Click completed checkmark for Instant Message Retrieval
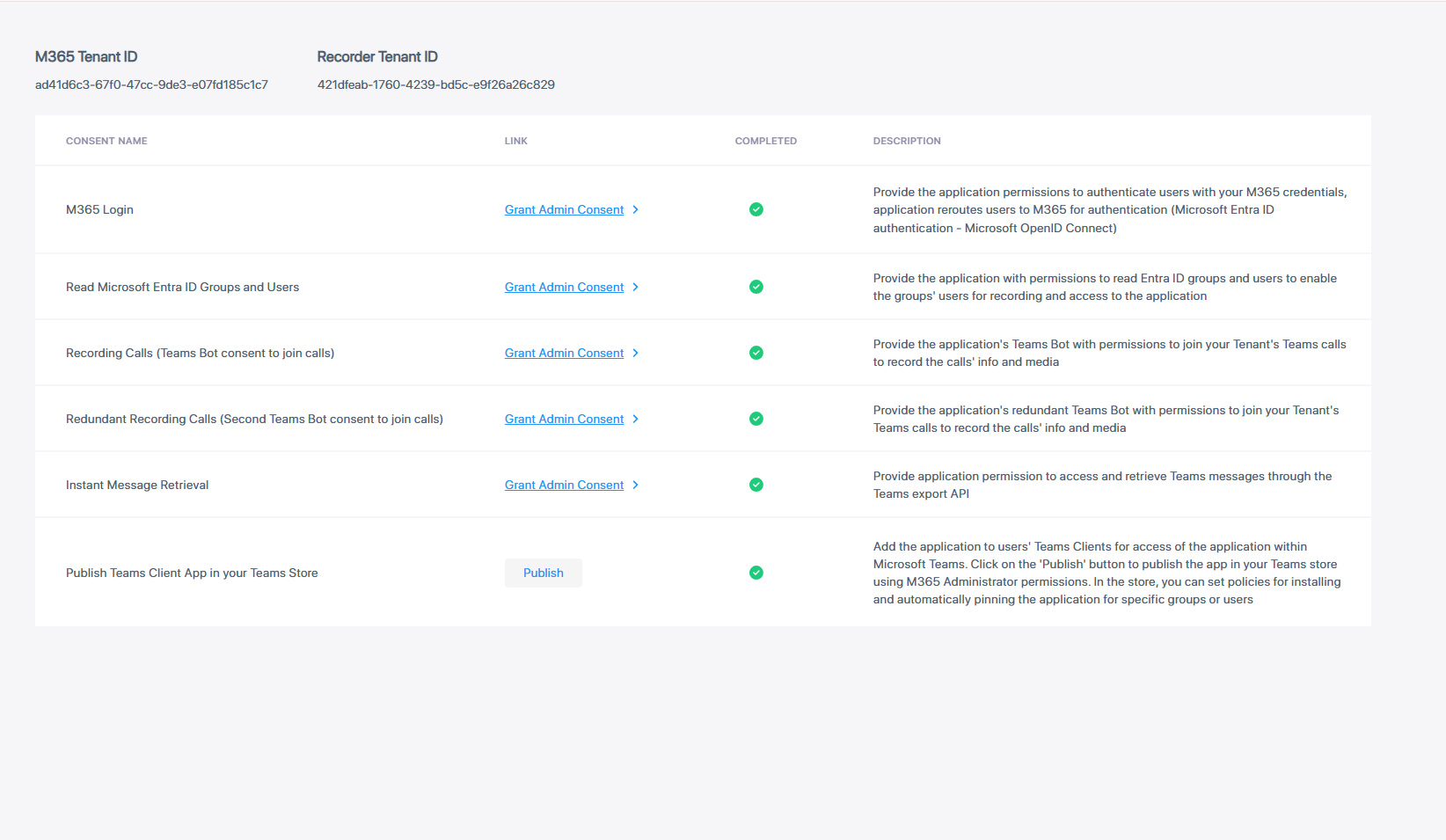Image resolution: width=1446 pixels, height=840 pixels. point(756,485)
